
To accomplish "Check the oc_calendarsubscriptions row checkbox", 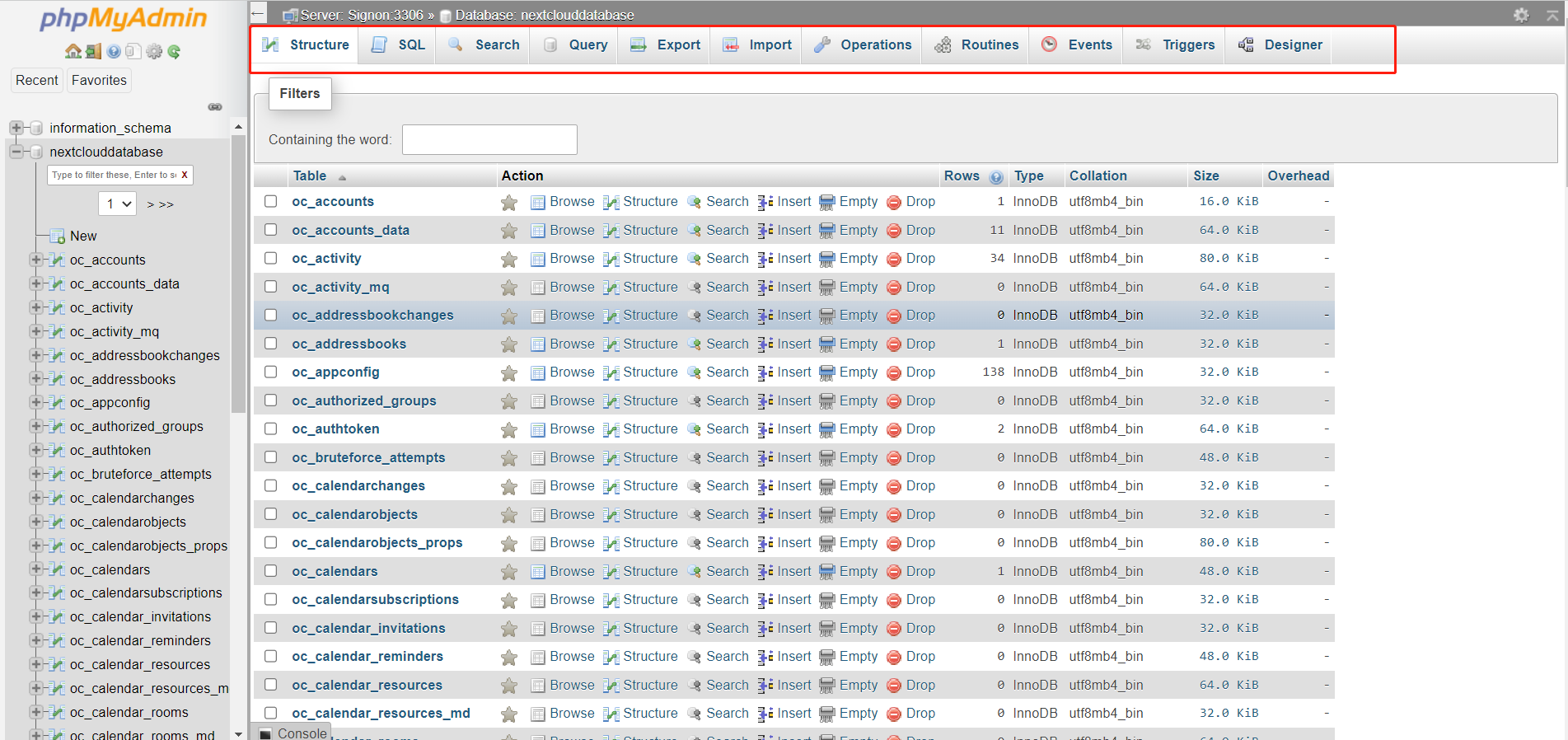I will 270,599.
